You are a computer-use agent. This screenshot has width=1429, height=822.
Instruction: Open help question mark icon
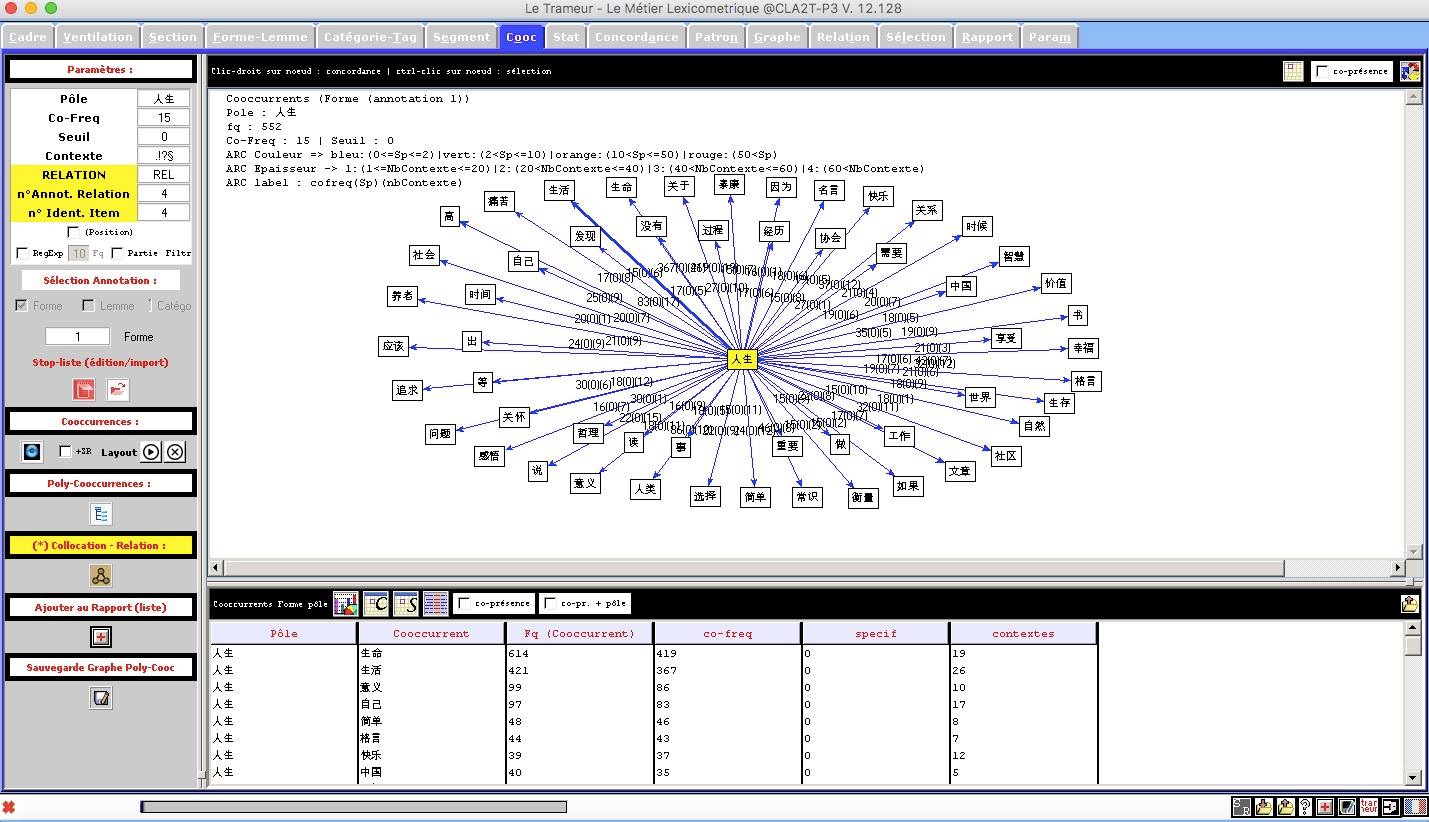[1305, 807]
